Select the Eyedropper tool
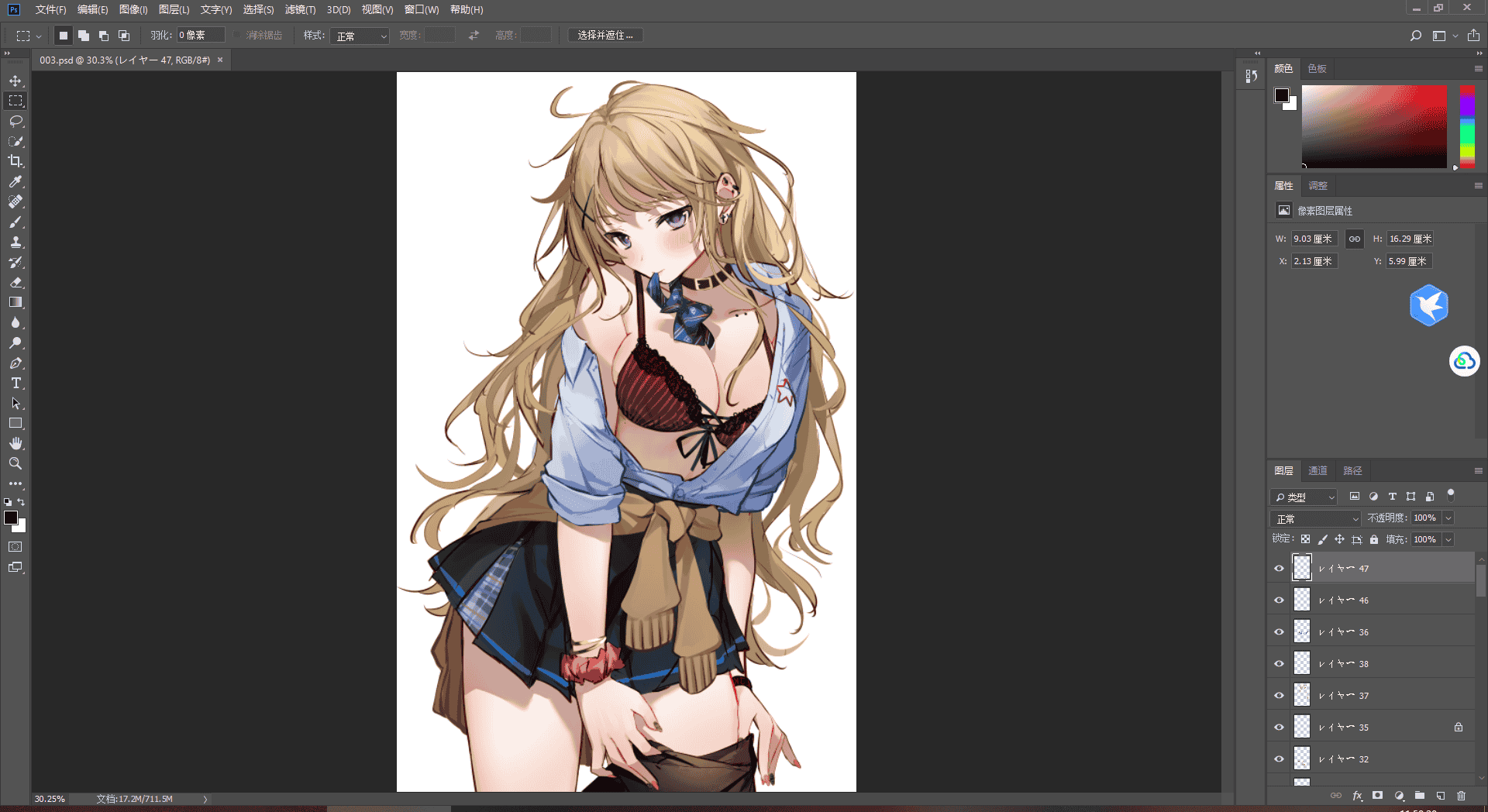Image resolution: width=1488 pixels, height=812 pixels. [15, 181]
